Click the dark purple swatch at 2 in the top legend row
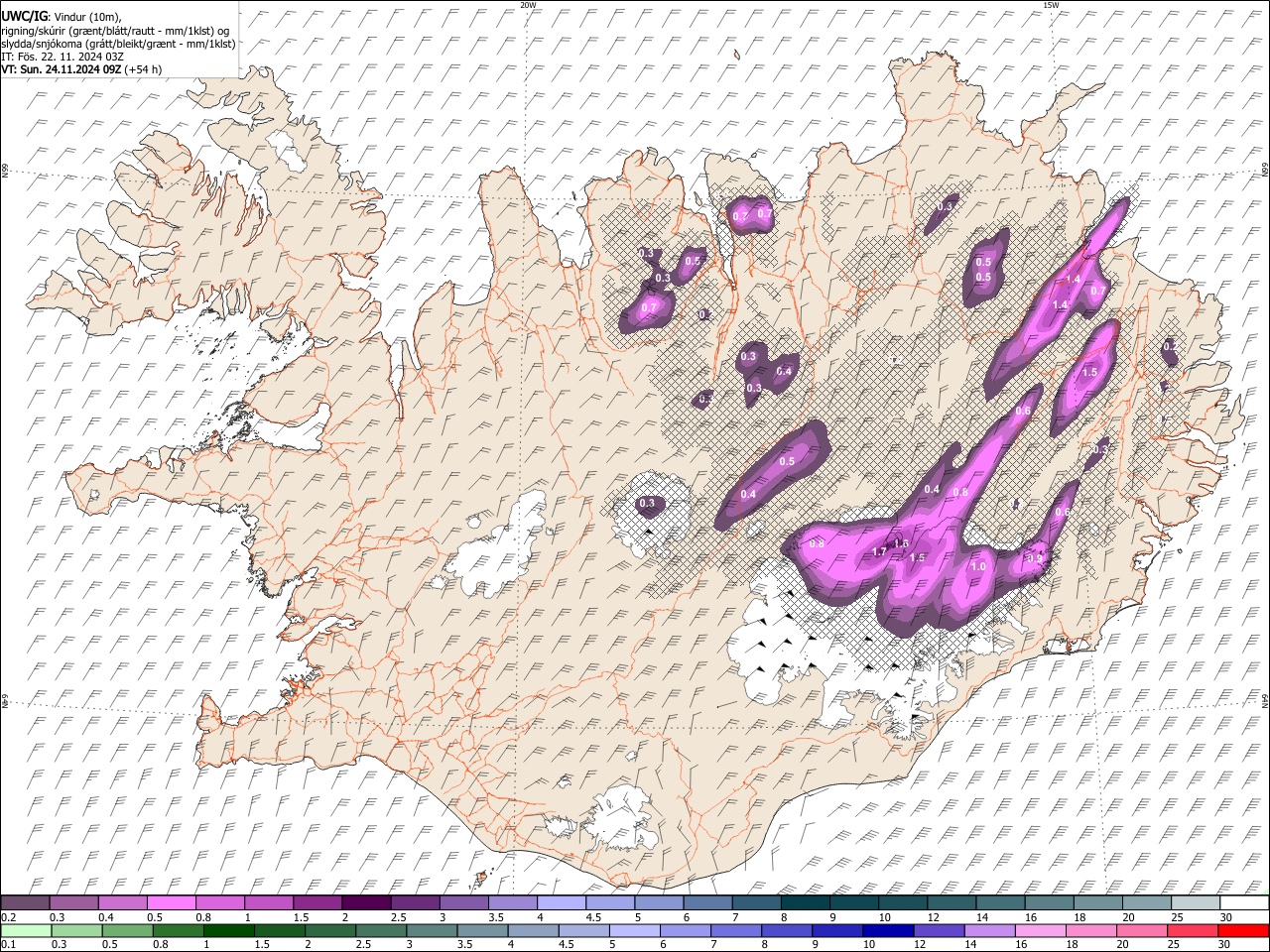1270x952 pixels. pos(367,902)
